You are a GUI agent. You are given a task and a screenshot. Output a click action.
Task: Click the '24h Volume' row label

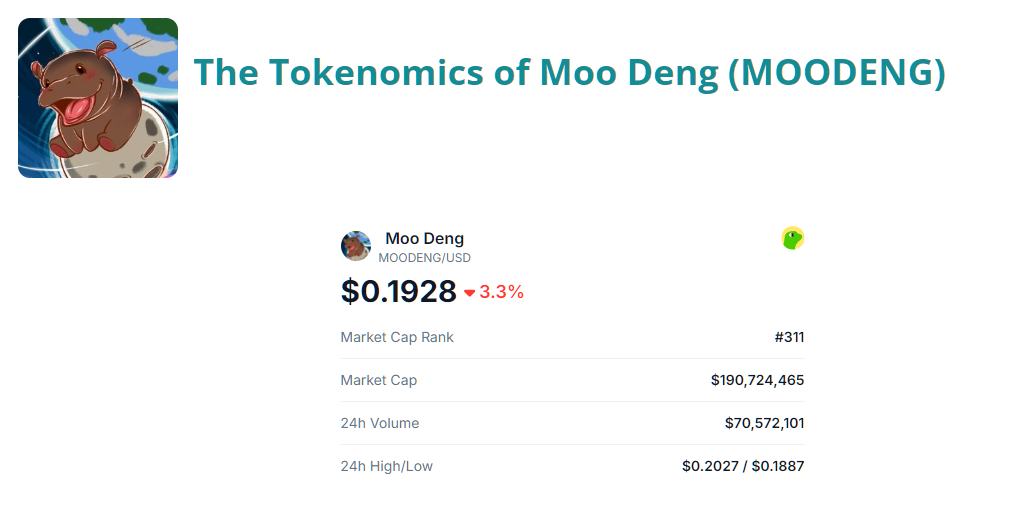(x=379, y=423)
